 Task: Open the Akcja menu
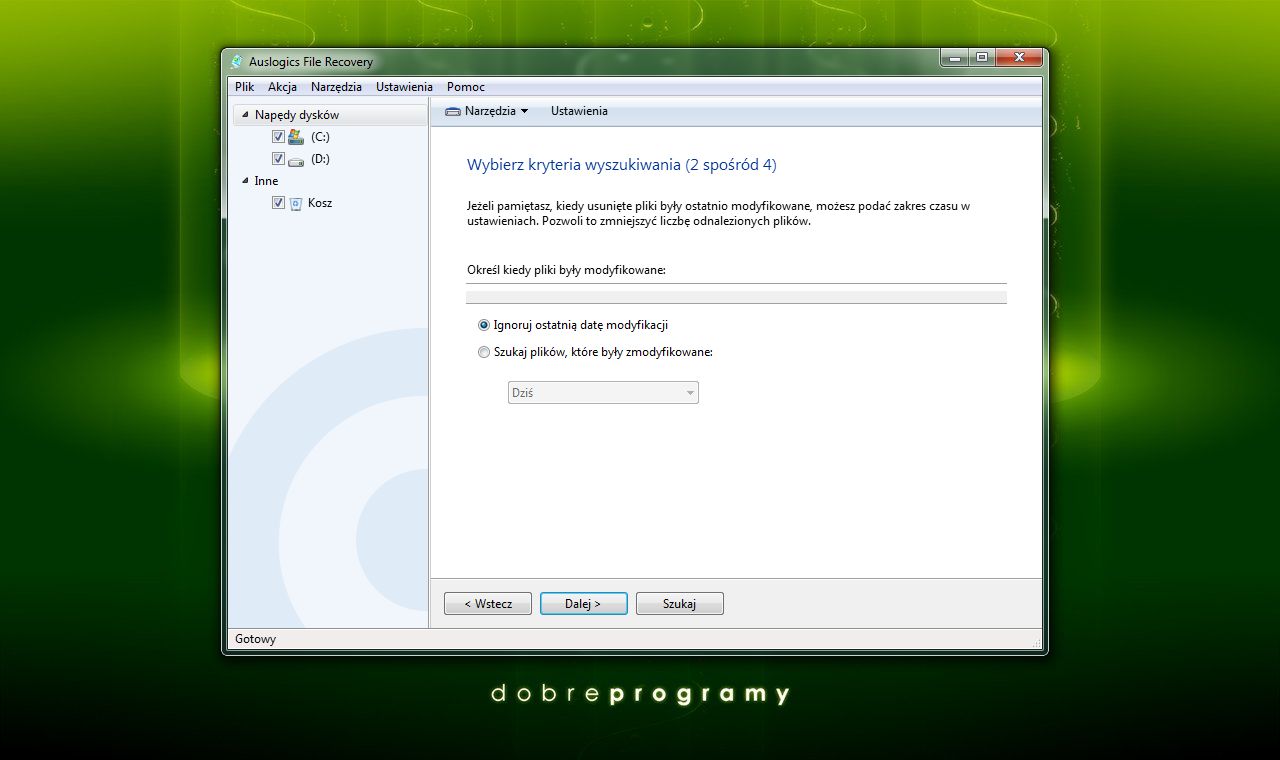click(x=282, y=87)
